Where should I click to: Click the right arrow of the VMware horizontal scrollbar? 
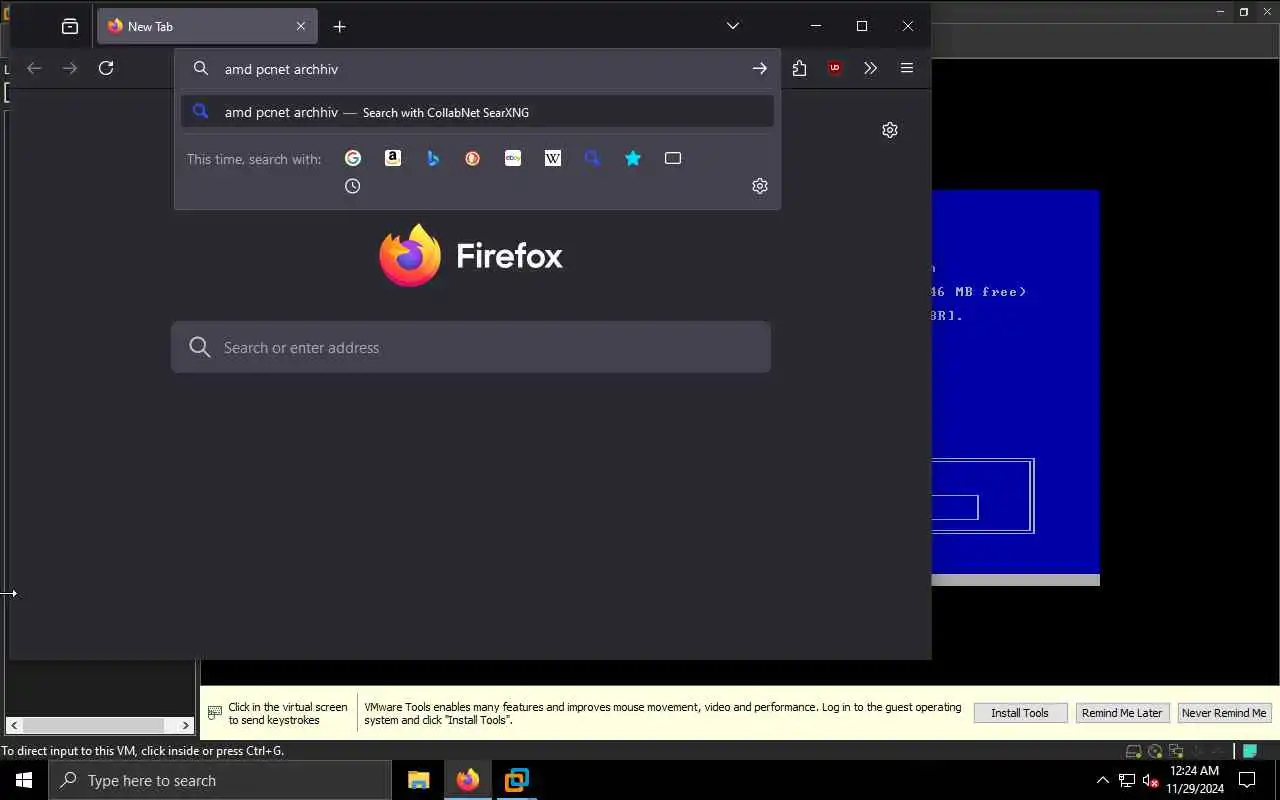pyautogui.click(x=186, y=725)
